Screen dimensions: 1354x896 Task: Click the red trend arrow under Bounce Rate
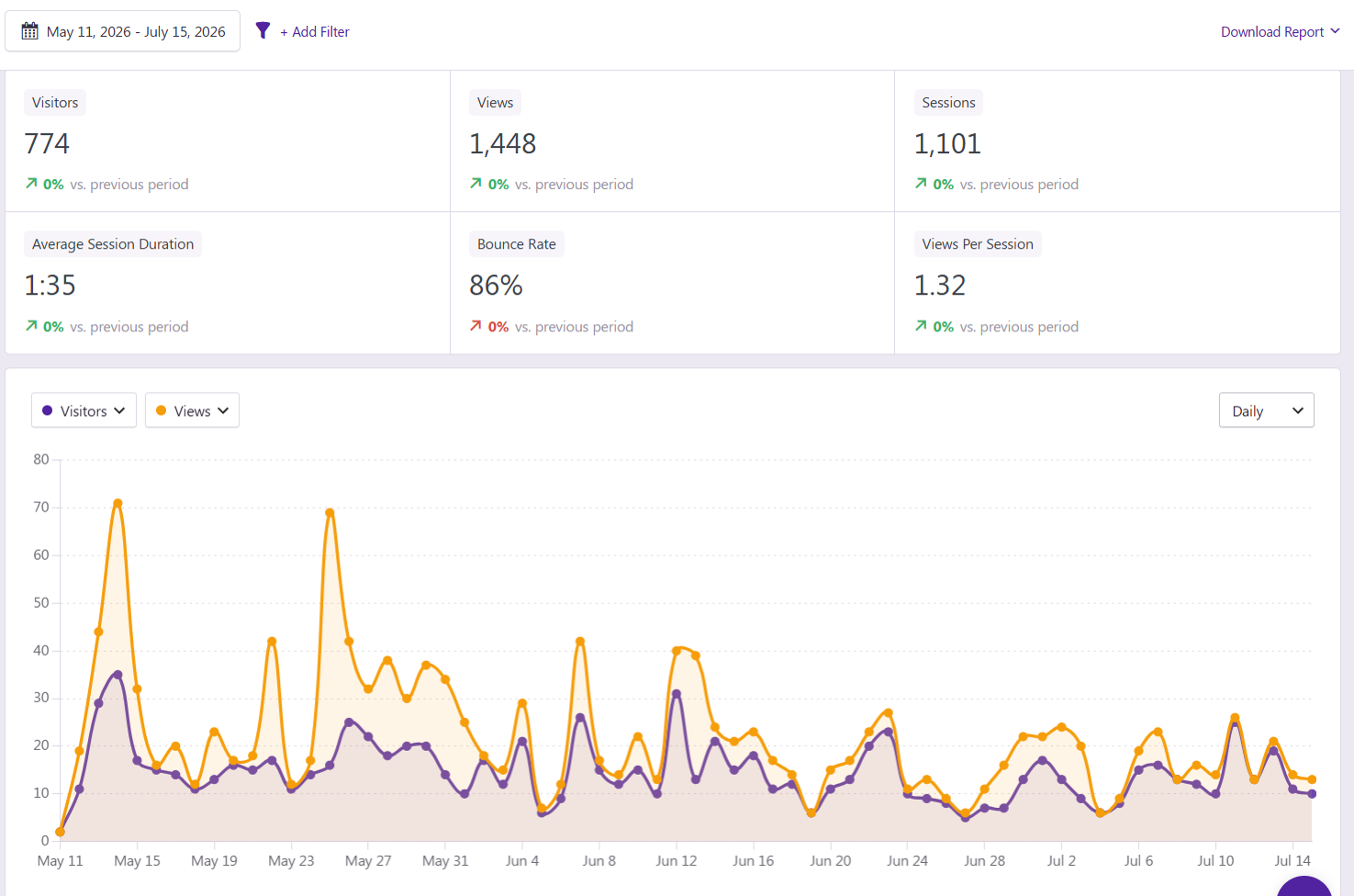pyautogui.click(x=476, y=326)
